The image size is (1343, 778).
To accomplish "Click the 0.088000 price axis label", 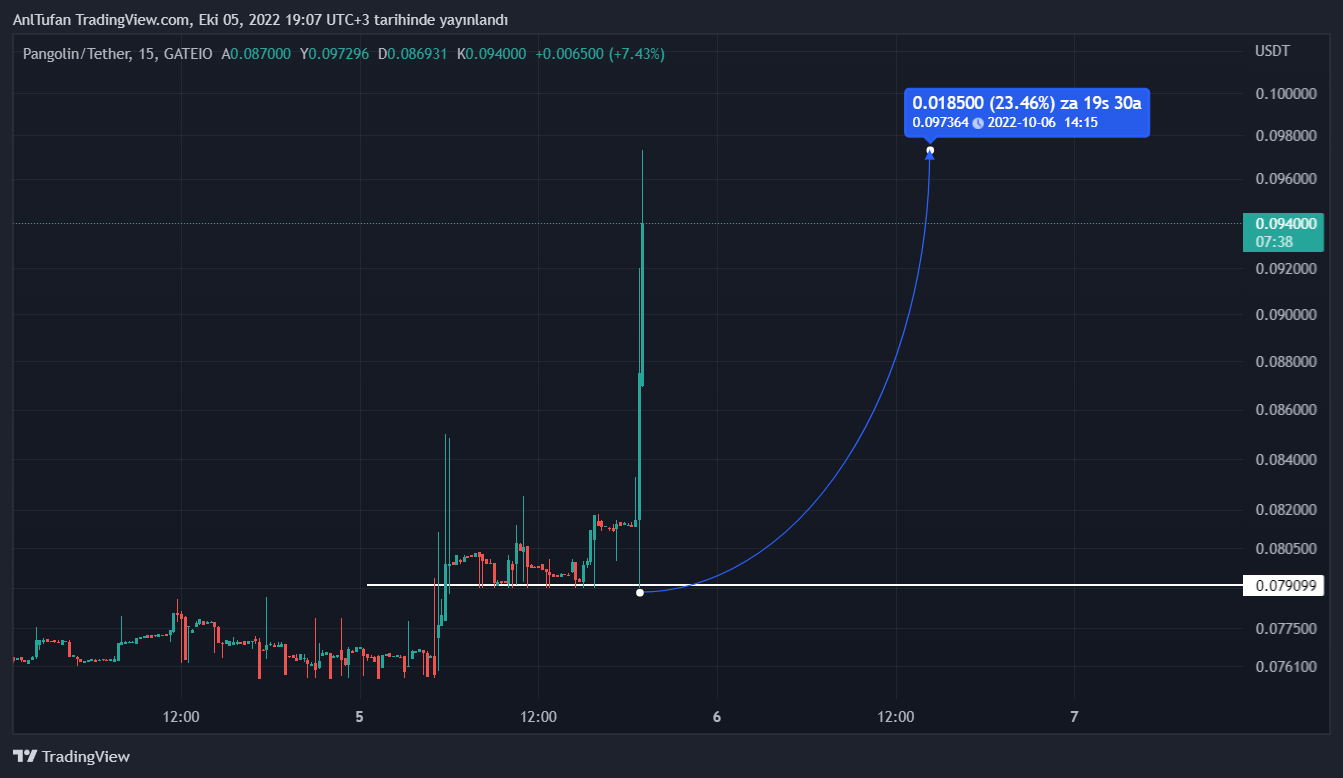I will 1284,362.
